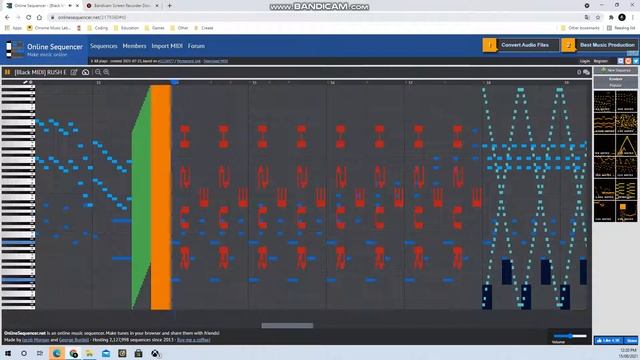
Task: Open the Other bookmarks folder on left
Action: point(180,28)
